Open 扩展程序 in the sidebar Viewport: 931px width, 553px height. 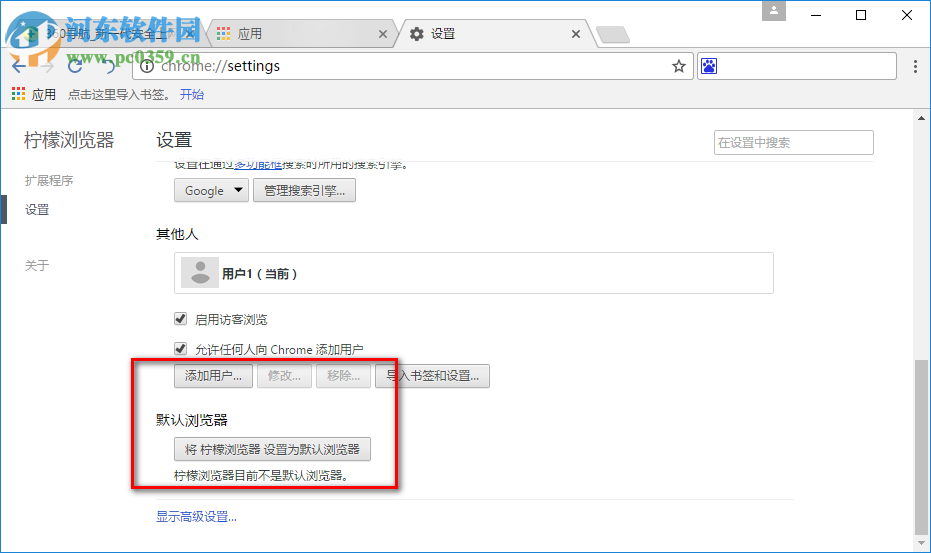[x=49, y=181]
